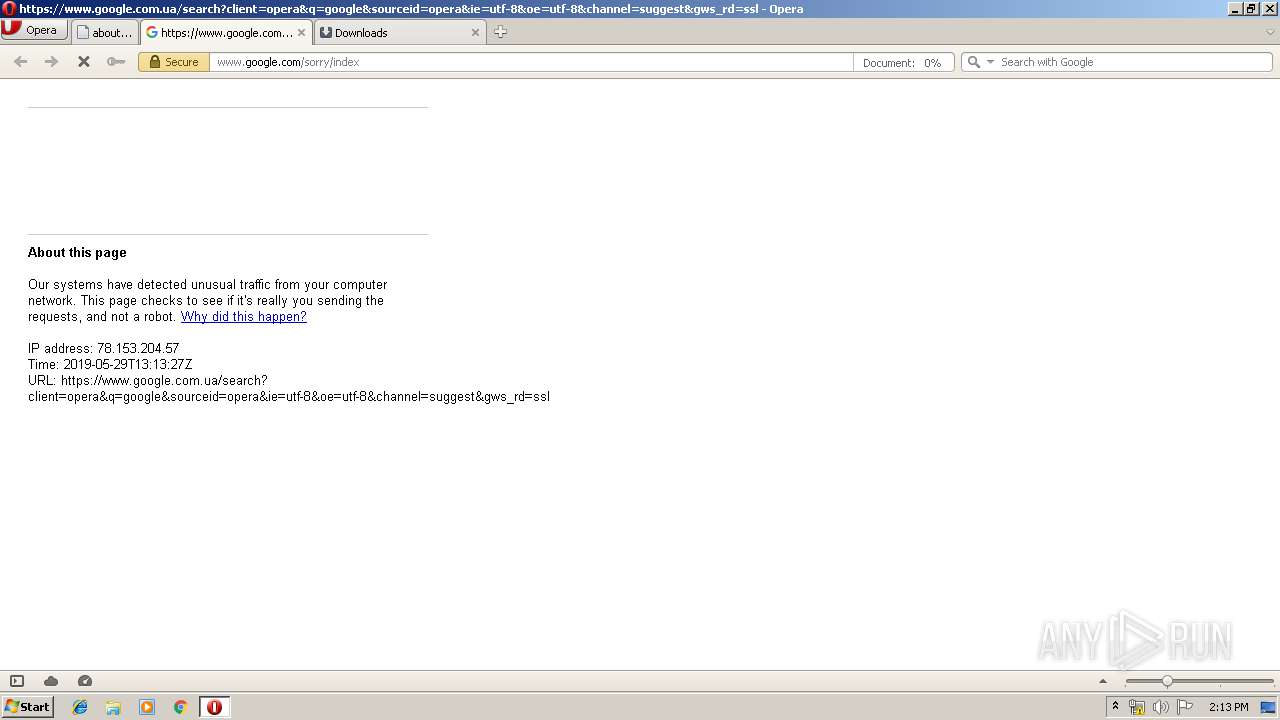Open the Opera main menu button
1280x720 pixels.
(34, 30)
